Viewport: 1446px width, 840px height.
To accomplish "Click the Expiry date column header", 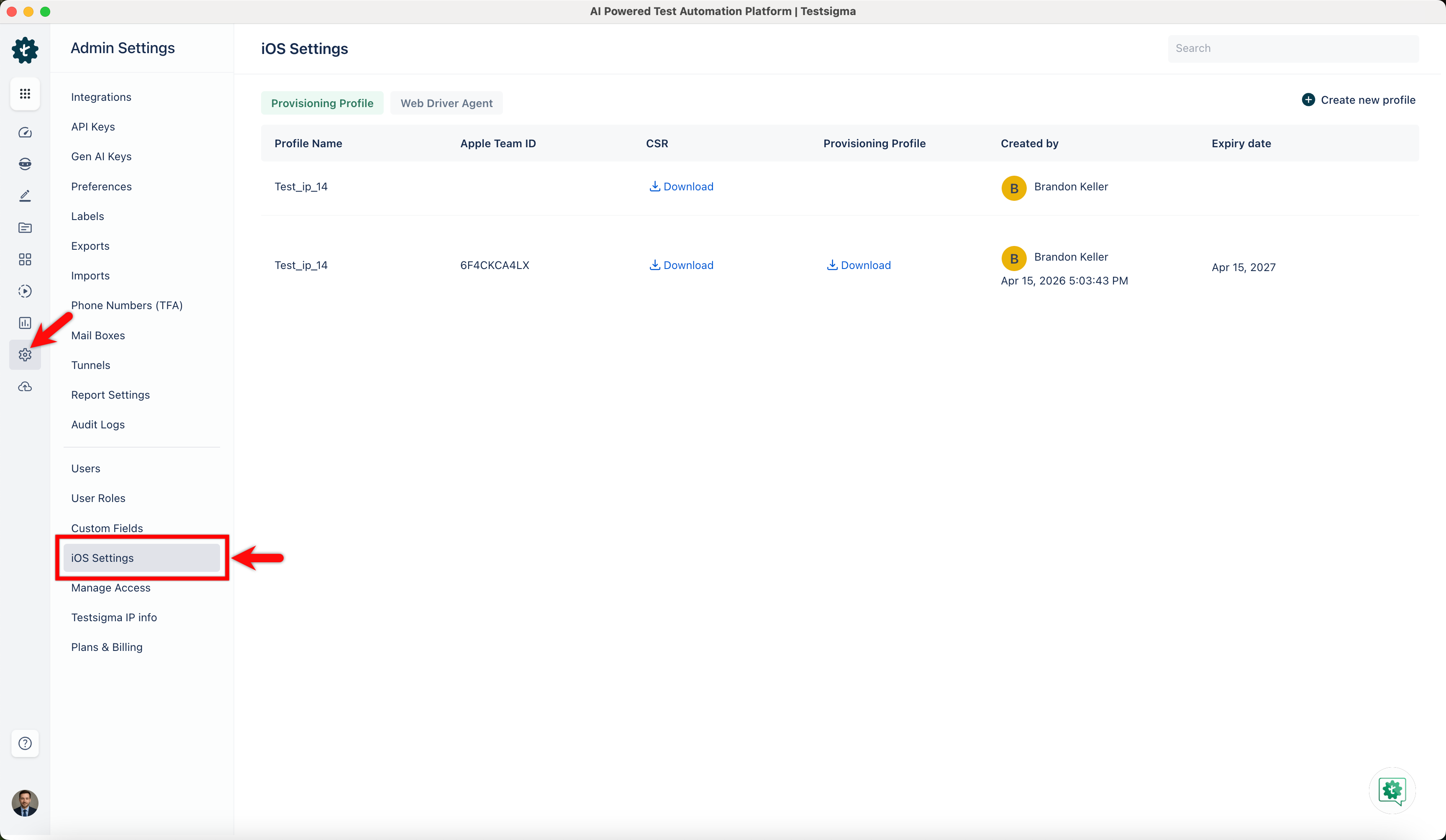I will coord(1241,143).
